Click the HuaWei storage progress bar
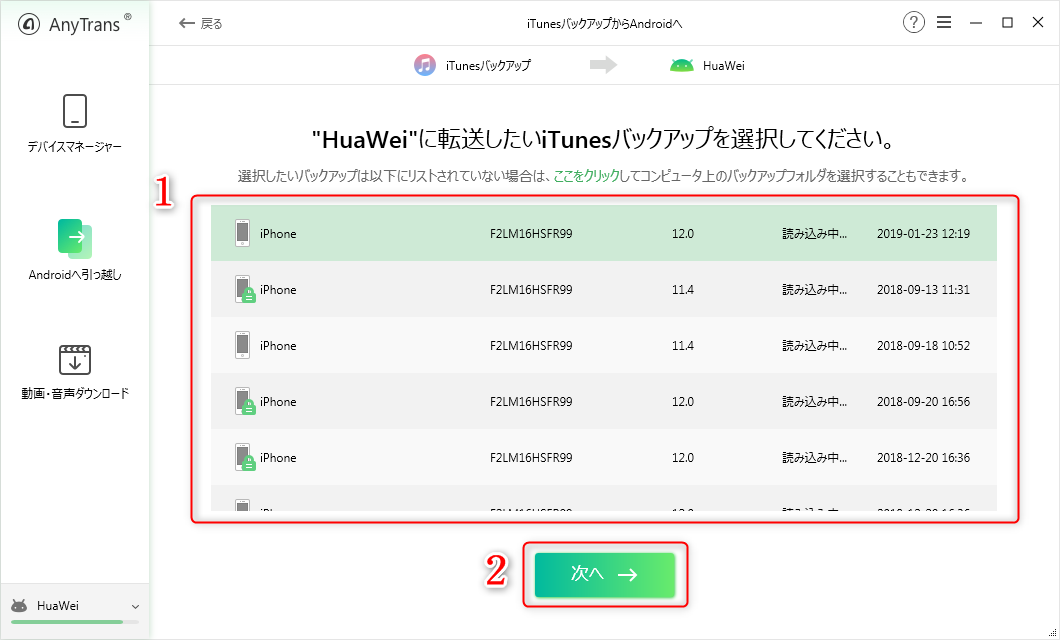Image resolution: width=1060 pixels, height=640 pixels. (75, 622)
